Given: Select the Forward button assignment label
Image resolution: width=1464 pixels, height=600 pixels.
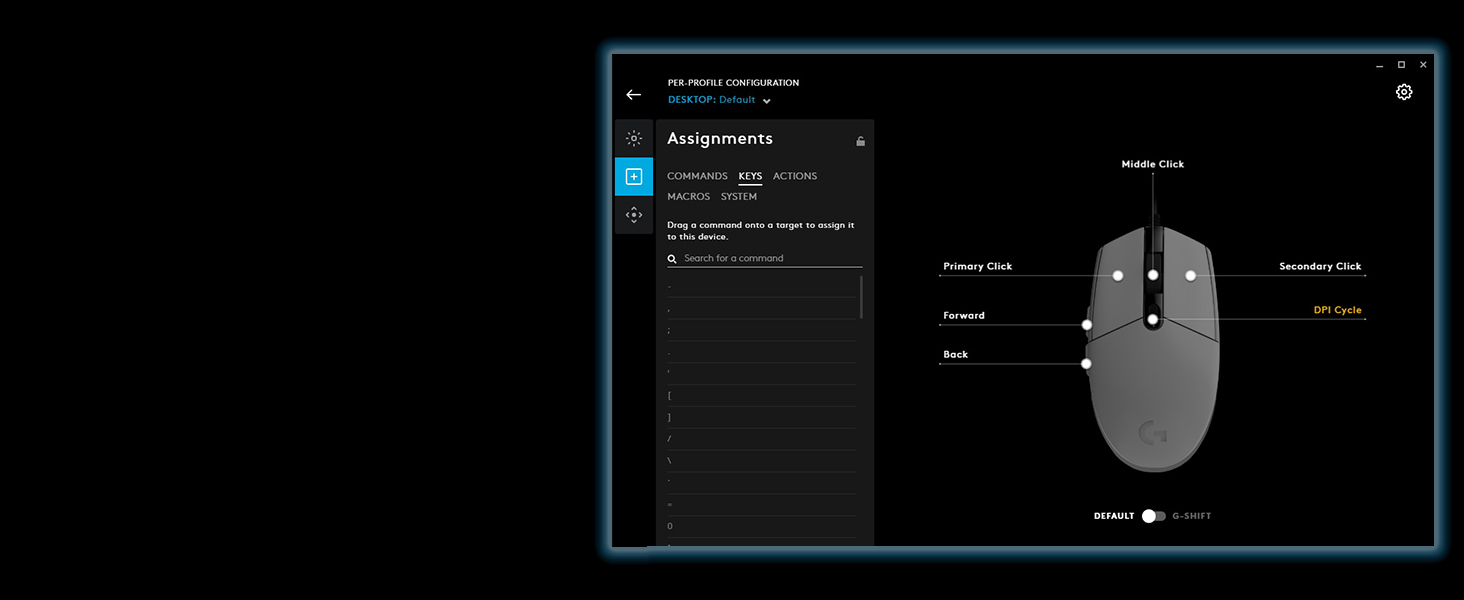Looking at the screenshot, I should point(964,316).
